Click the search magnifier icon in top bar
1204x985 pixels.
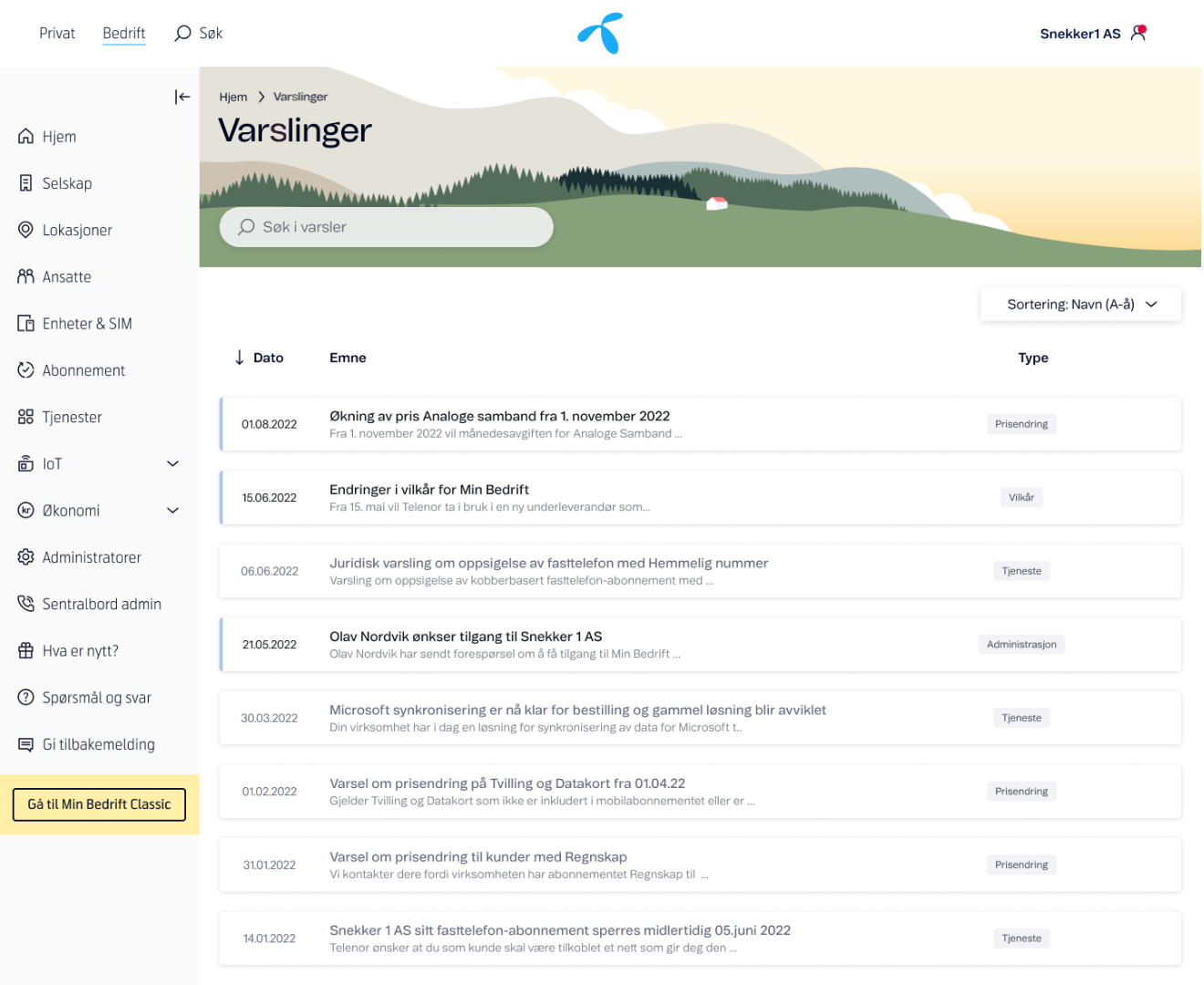coord(183,33)
